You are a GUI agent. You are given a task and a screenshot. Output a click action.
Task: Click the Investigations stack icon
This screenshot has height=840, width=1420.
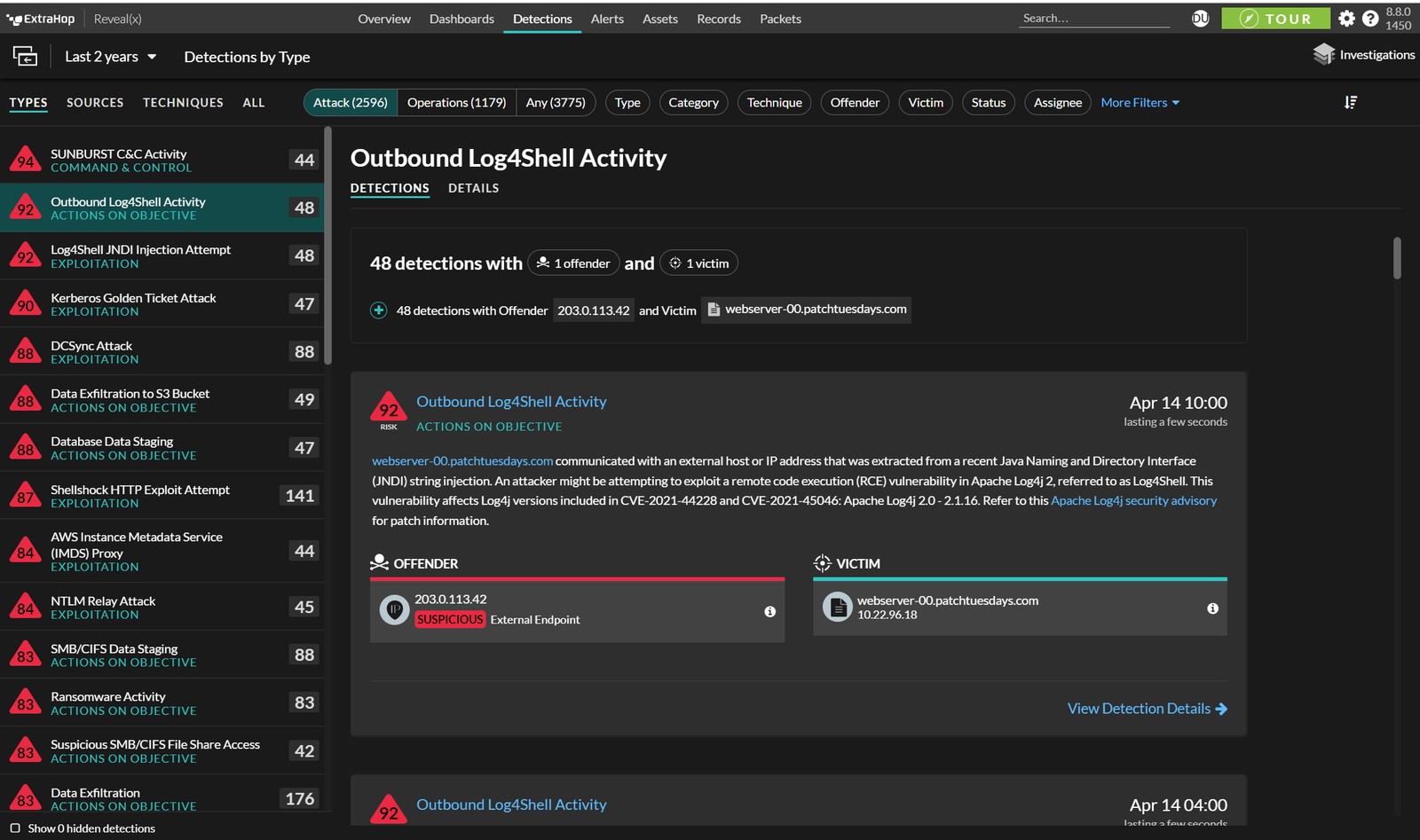1323,55
